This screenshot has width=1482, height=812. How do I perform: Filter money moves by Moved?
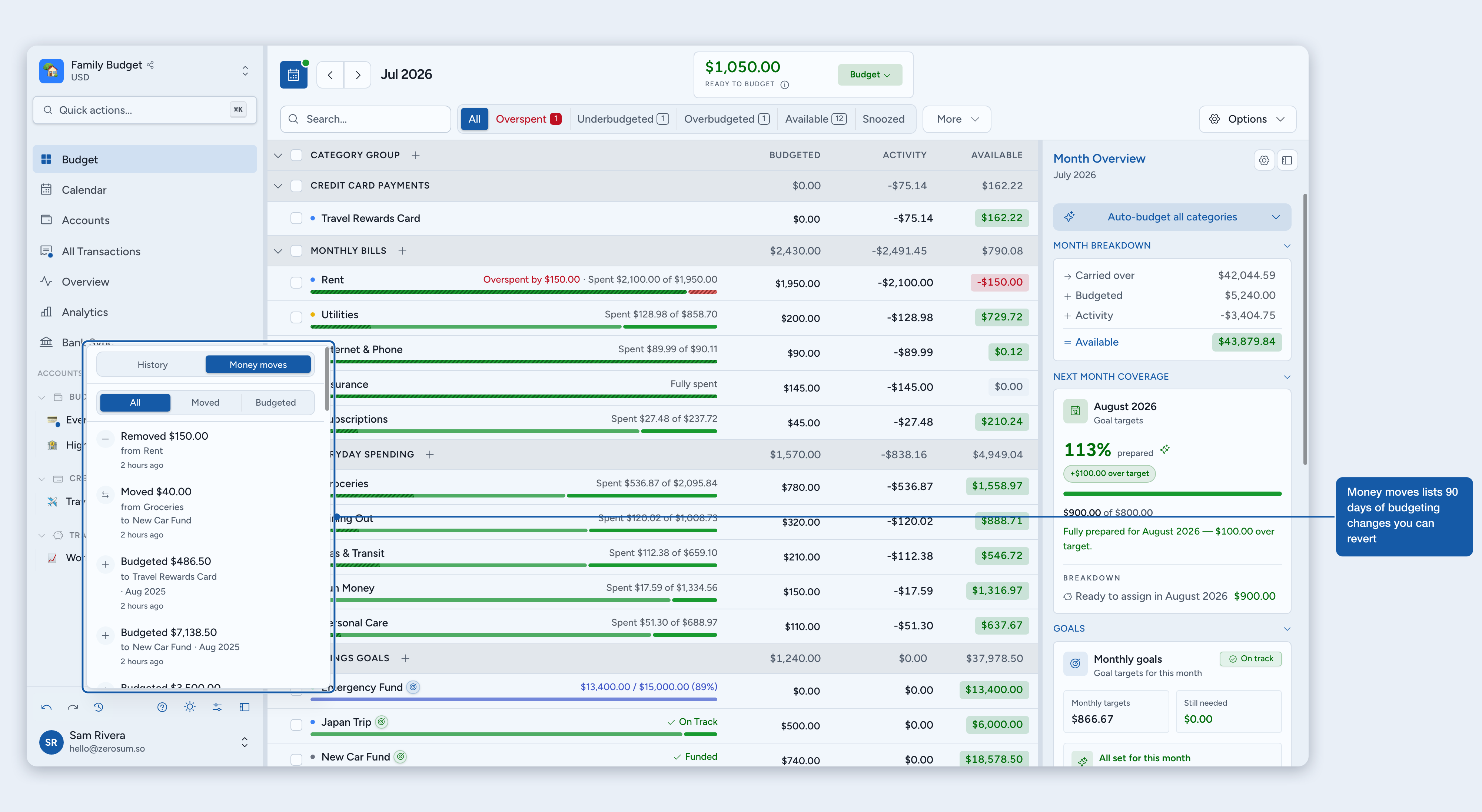click(205, 403)
